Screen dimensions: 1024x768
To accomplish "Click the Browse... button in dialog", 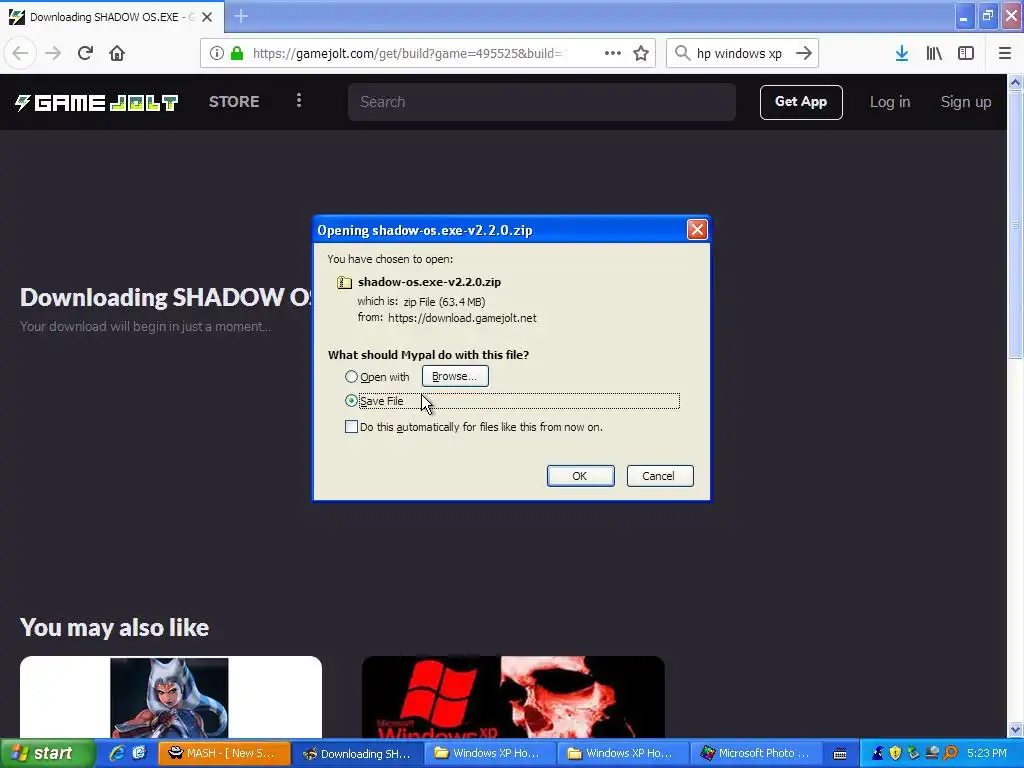I will 455,376.
